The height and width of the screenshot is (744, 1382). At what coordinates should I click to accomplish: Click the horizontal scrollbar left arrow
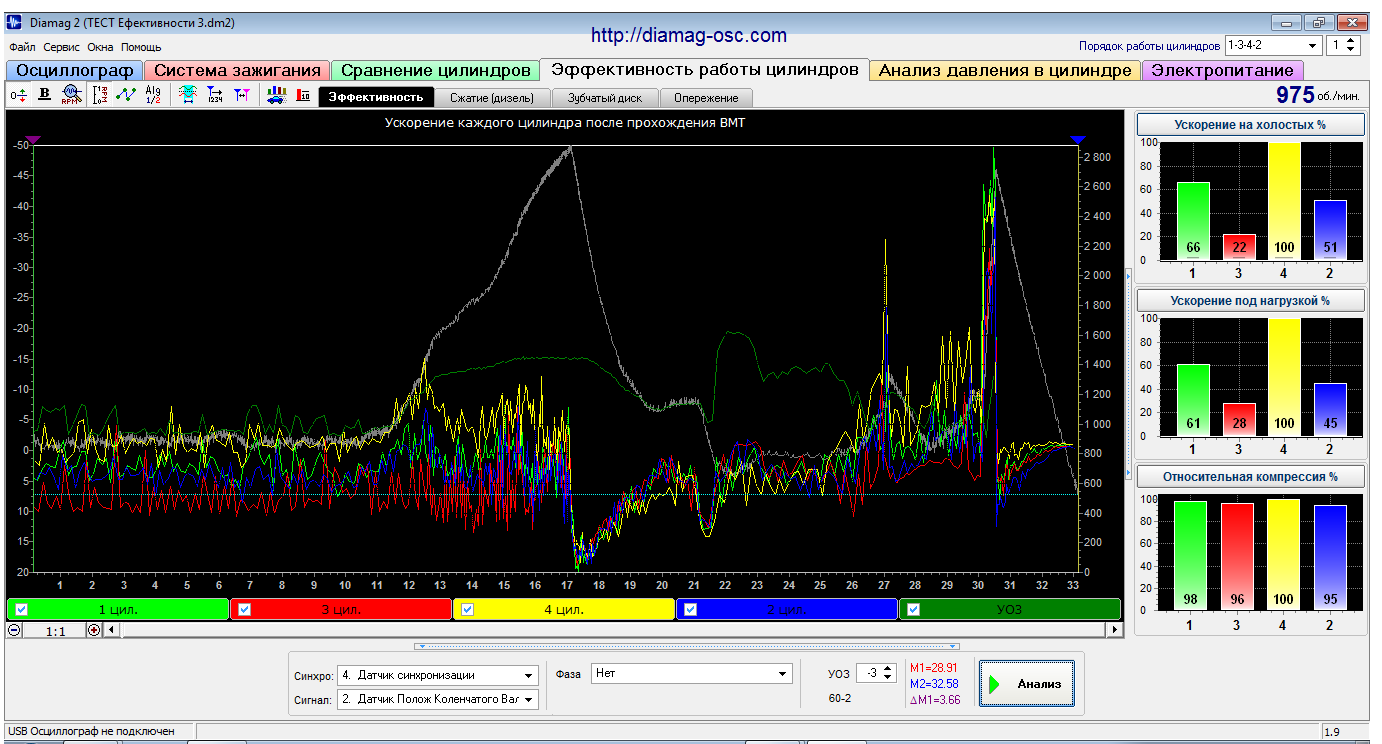[111, 630]
